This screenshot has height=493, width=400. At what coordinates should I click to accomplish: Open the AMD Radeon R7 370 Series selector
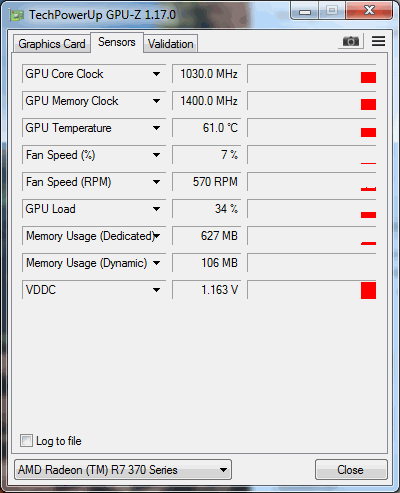[x=123, y=470]
